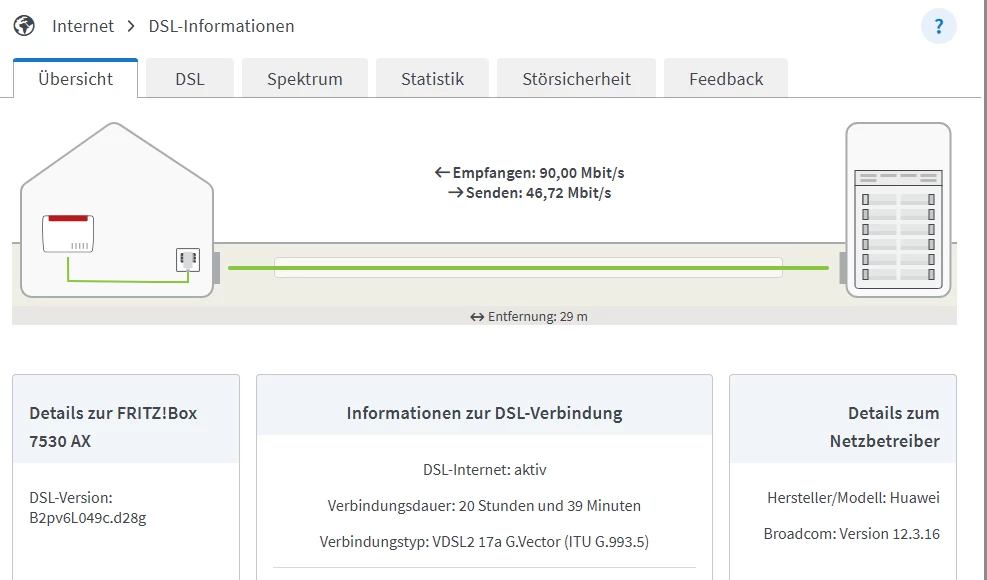Open the Statistik tab

[432, 79]
